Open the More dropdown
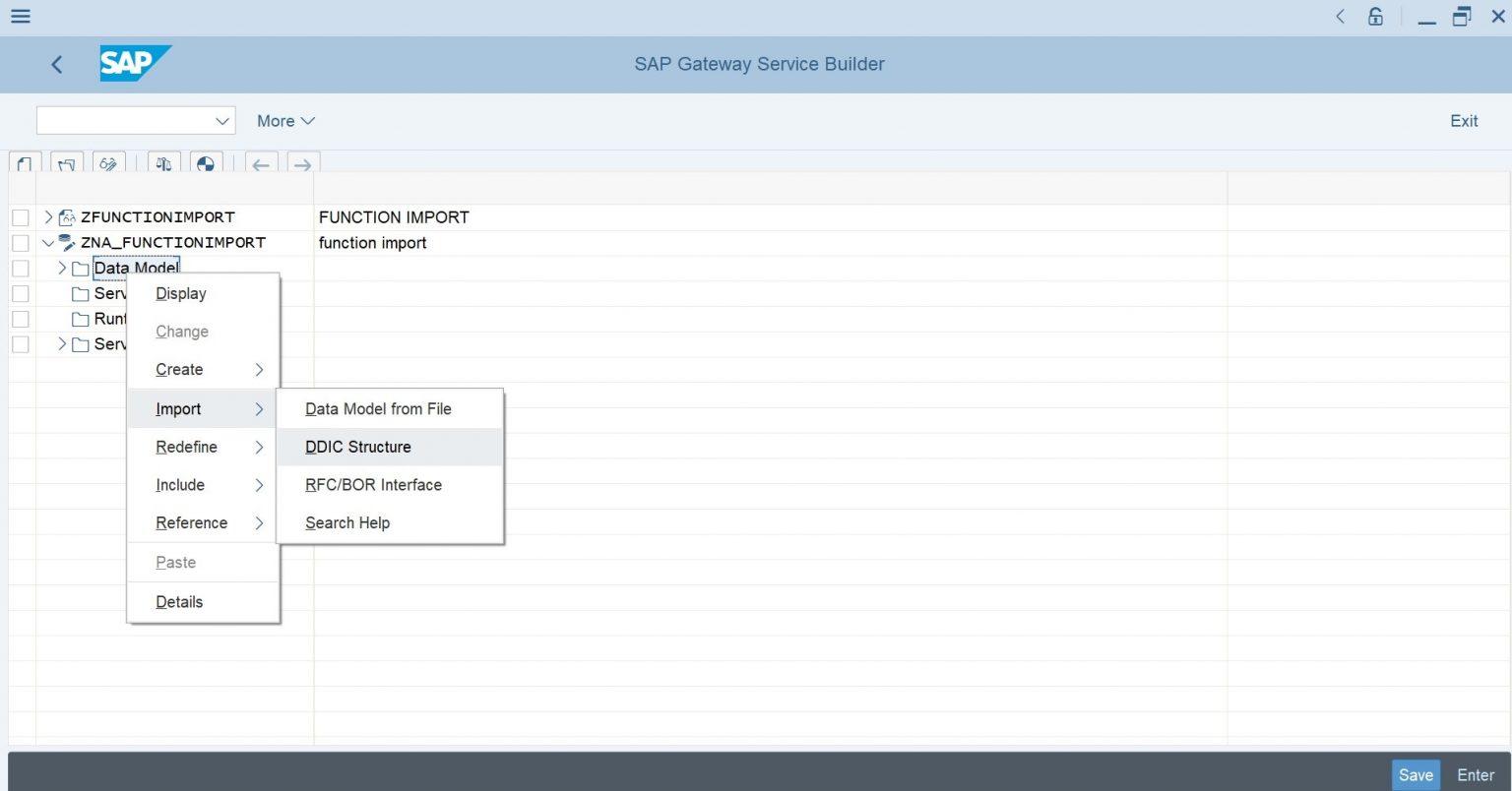The height and width of the screenshot is (791, 1512). 284,120
